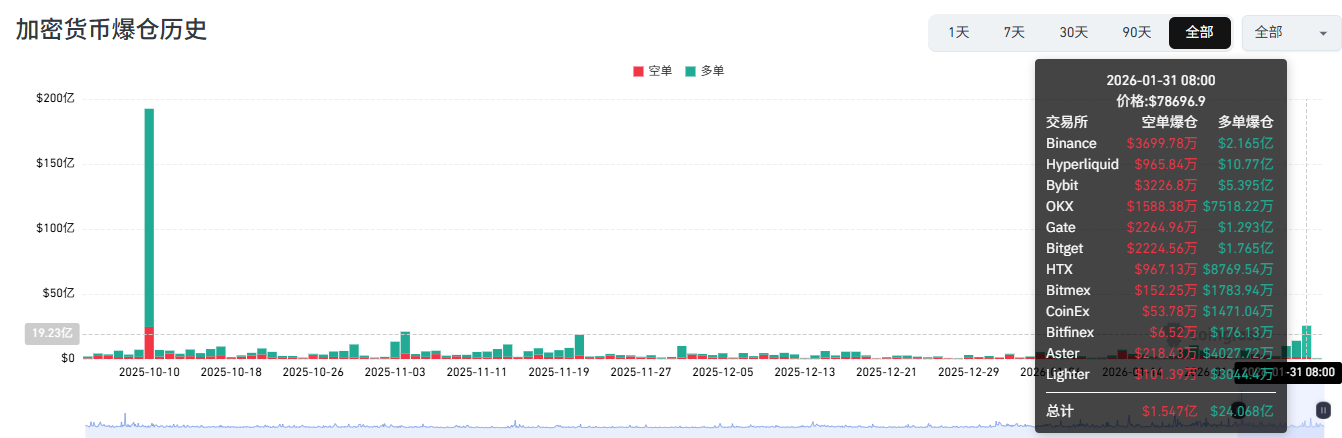Click the highlighted bar at 2026-01-31
The width and height of the screenshot is (1342, 438).
point(1307,341)
